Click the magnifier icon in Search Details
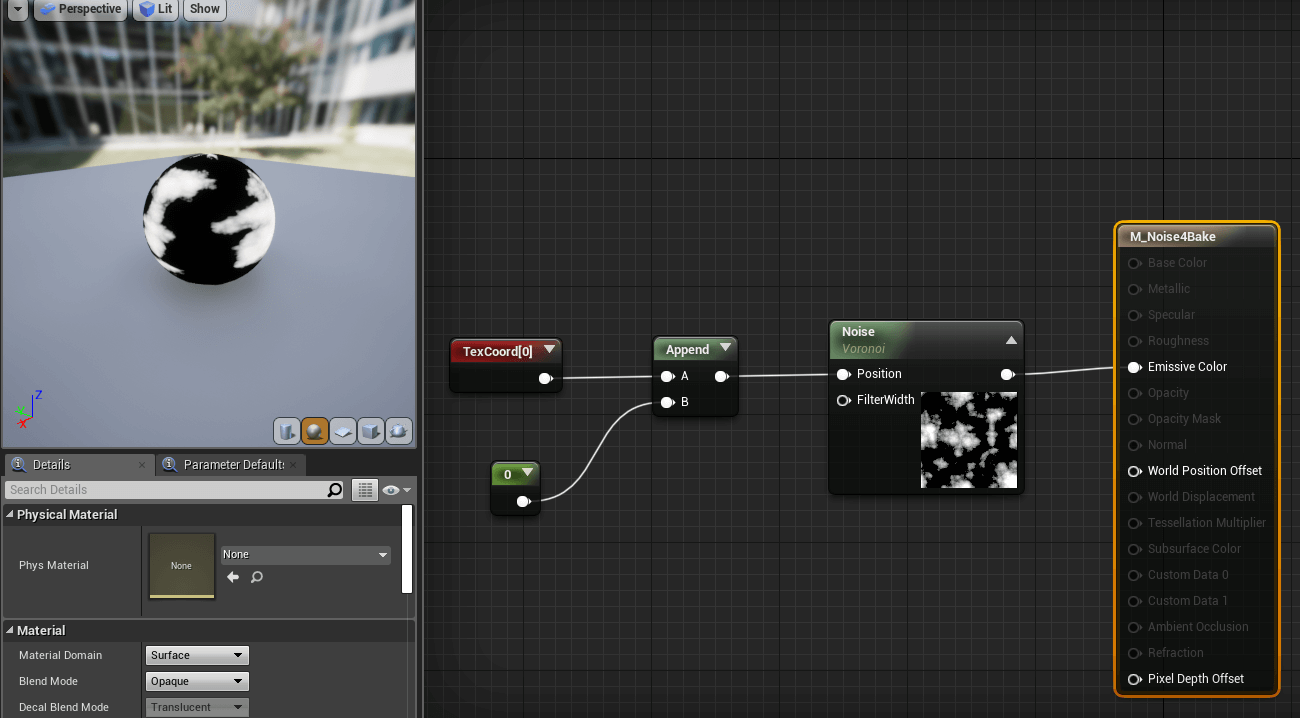Viewport: 1300px width, 718px height. [x=335, y=490]
